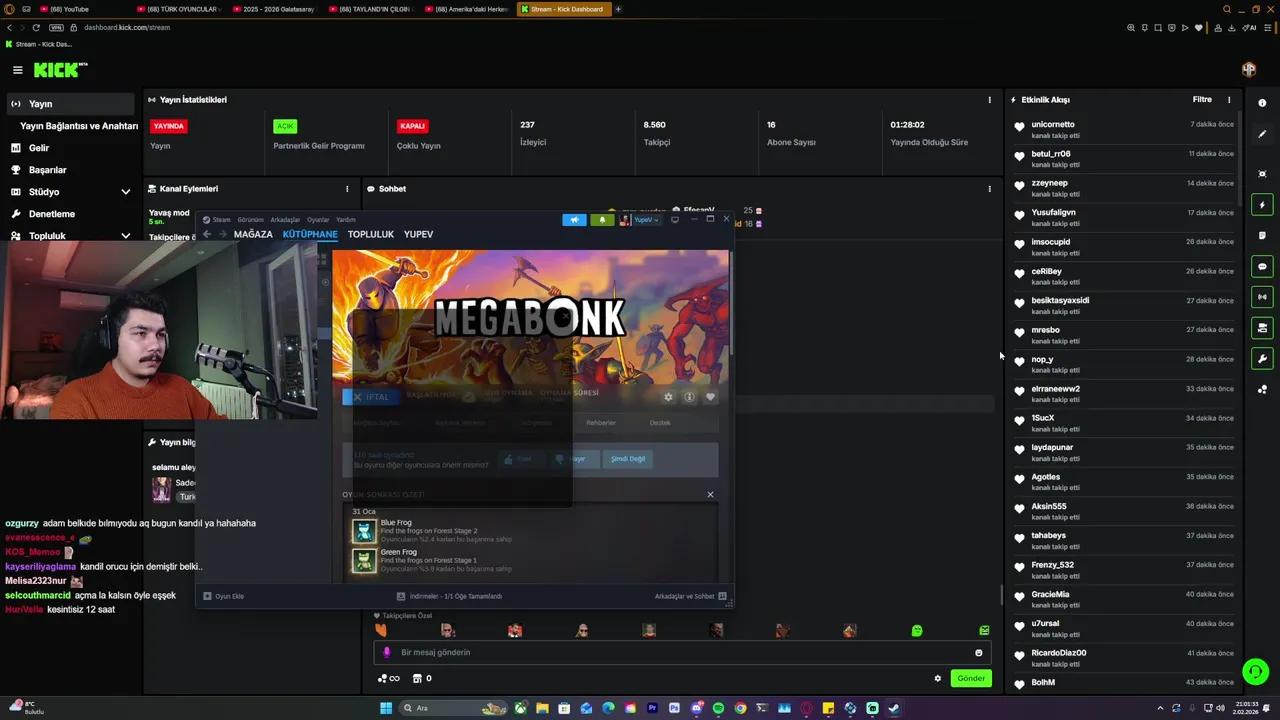Click the İPTAL button for Megabonk
Screen dimensions: 1280x720
[371, 397]
